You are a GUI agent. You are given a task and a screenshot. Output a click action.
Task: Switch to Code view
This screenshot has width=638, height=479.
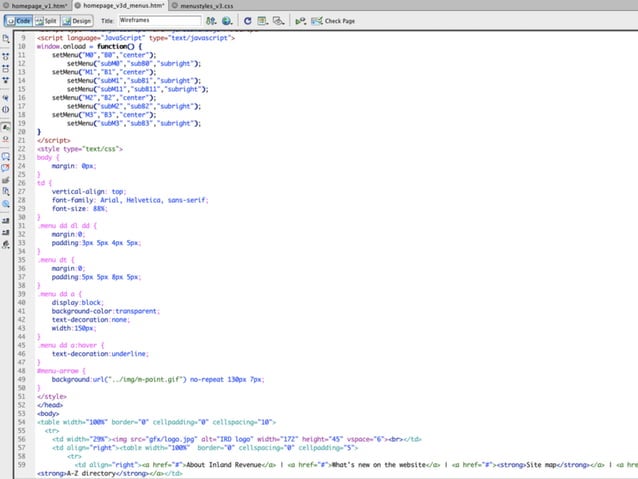pyautogui.click(x=19, y=20)
